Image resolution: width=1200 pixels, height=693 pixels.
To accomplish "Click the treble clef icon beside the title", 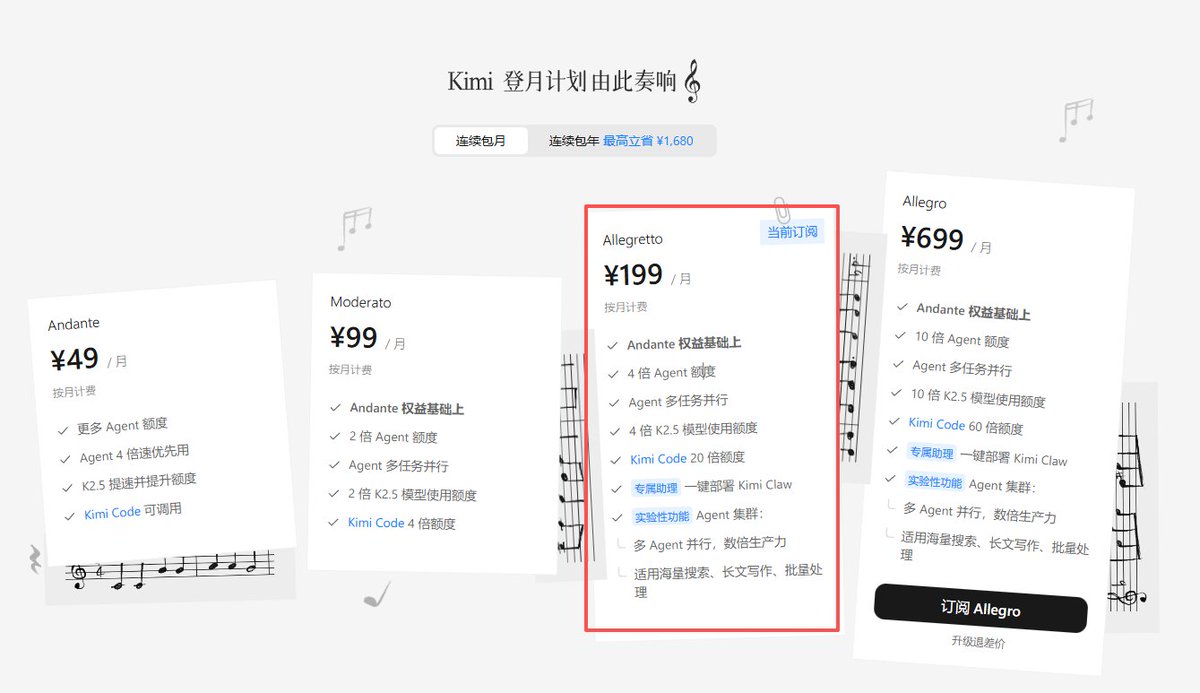I will click(x=692, y=83).
